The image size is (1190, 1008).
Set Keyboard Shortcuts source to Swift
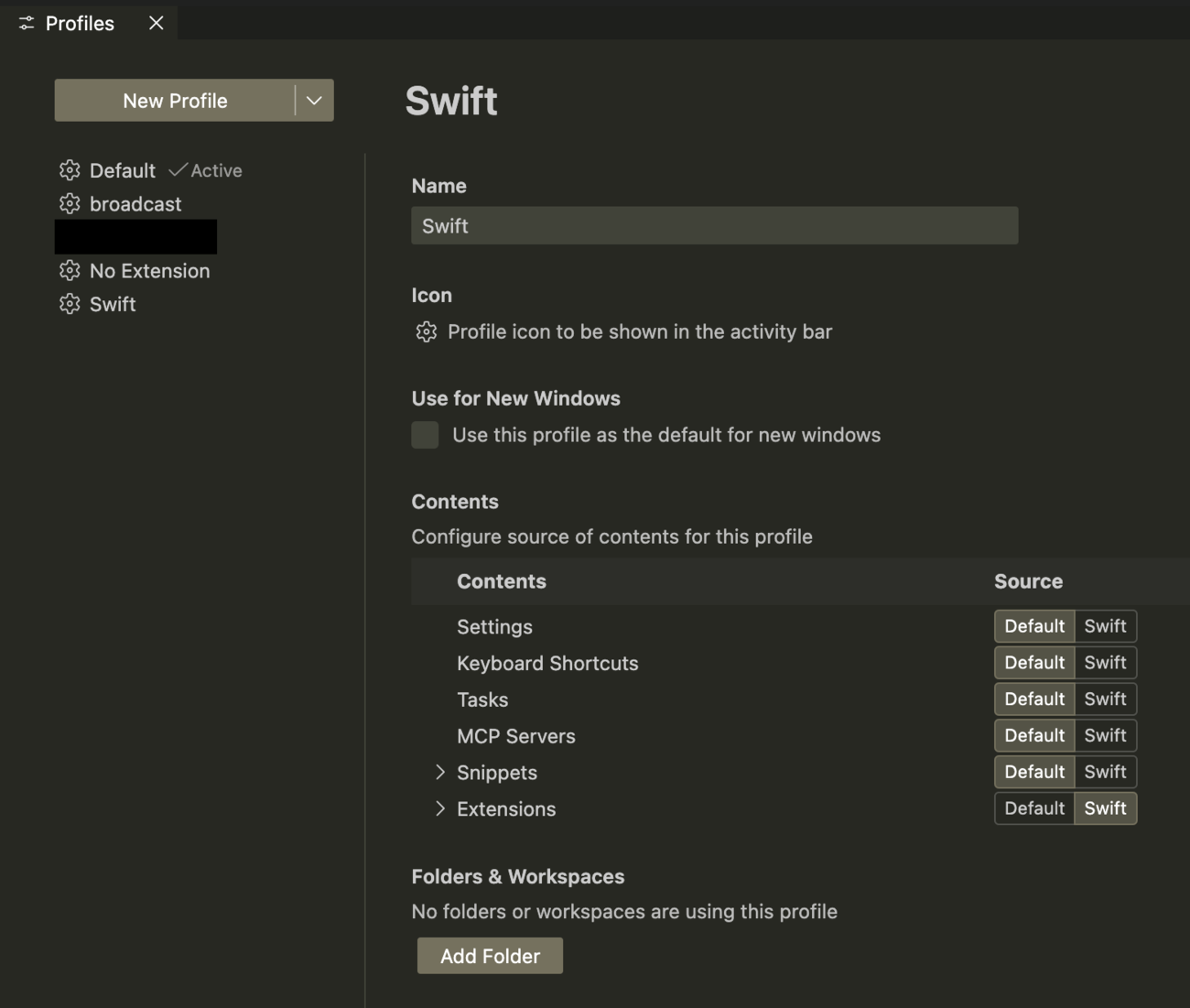1106,663
